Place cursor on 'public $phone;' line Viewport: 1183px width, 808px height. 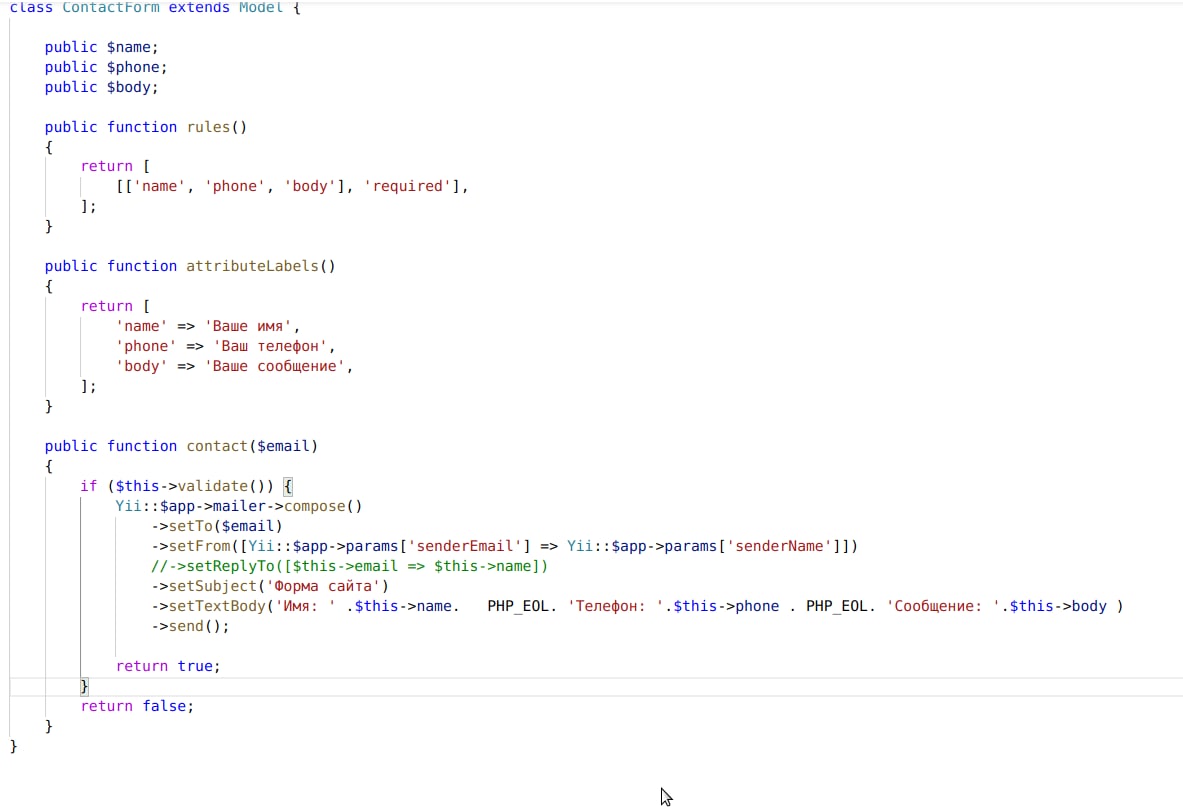(106, 67)
